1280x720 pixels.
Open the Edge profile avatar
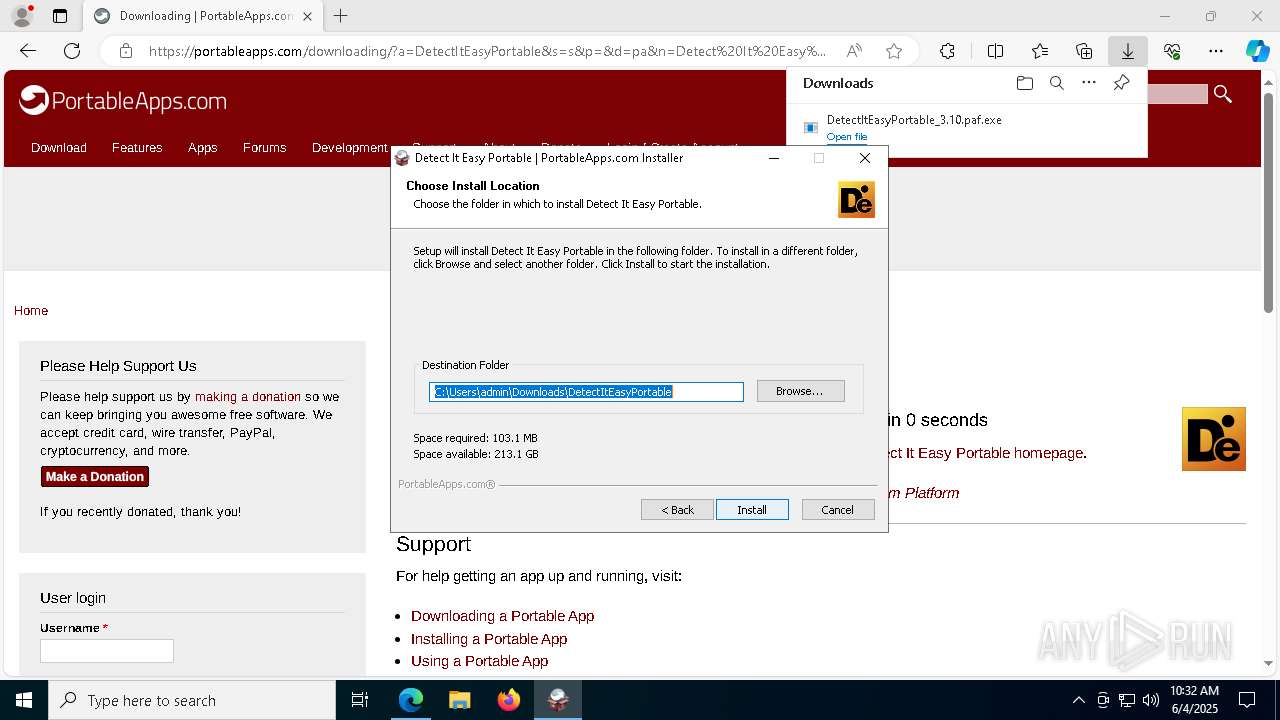tap(22, 16)
